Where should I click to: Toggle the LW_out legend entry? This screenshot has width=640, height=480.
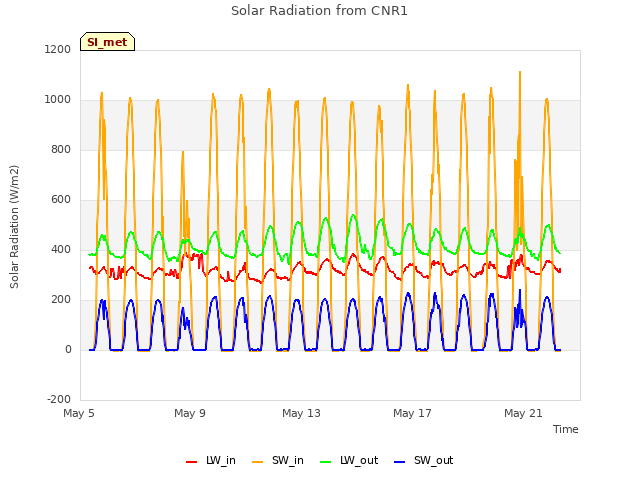tap(349, 460)
